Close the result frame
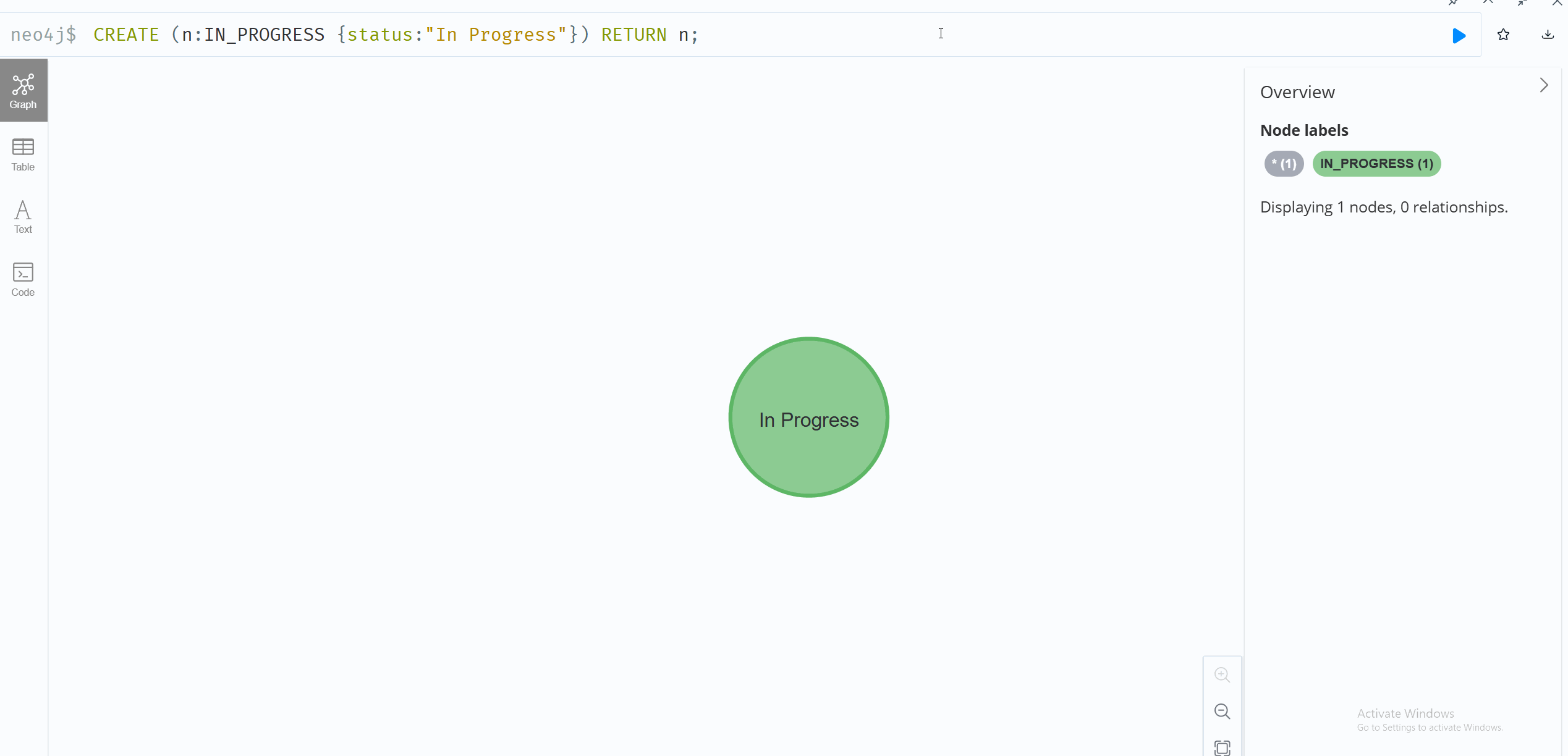 click(1557, 2)
